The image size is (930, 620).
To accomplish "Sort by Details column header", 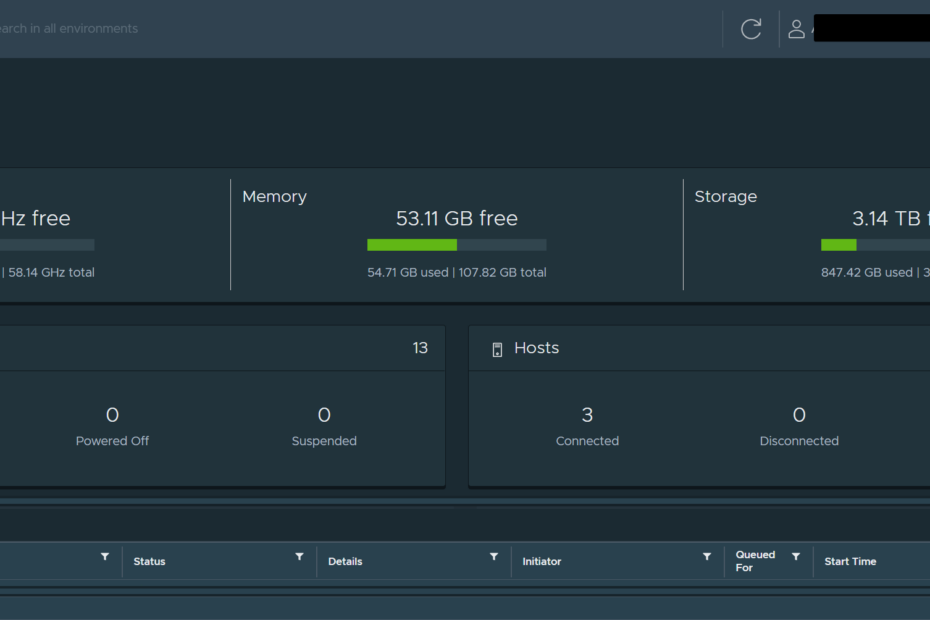I will click(x=345, y=562).
